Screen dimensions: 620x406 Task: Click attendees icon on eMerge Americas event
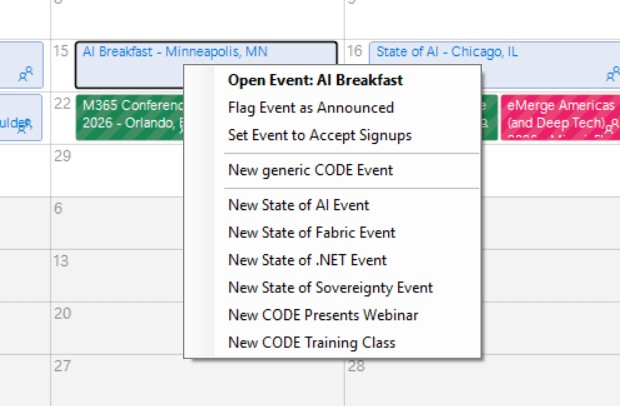tap(611, 124)
